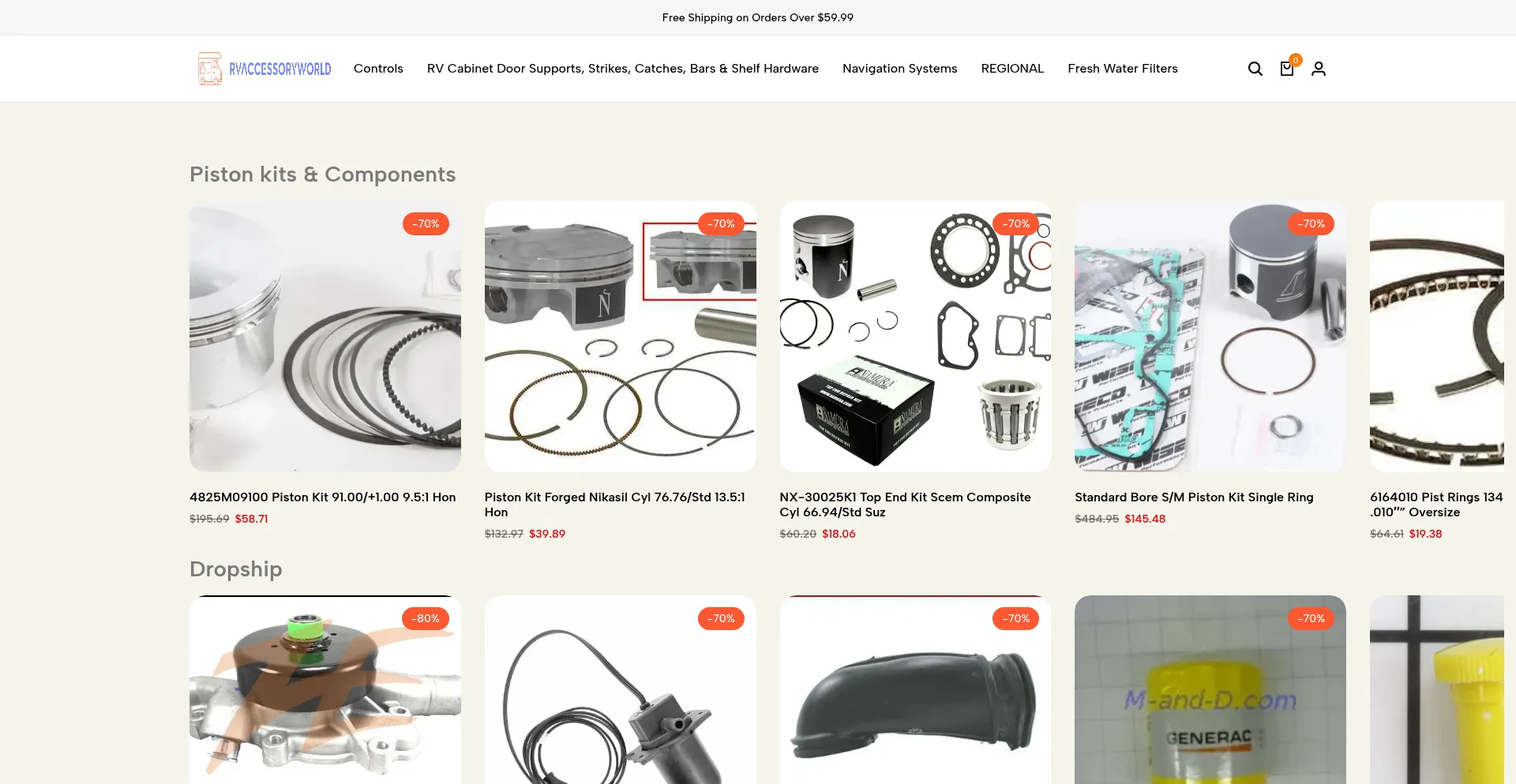Select the REGIONAL menu item
This screenshot has height=784, width=1516.
tap(1012, 69)
